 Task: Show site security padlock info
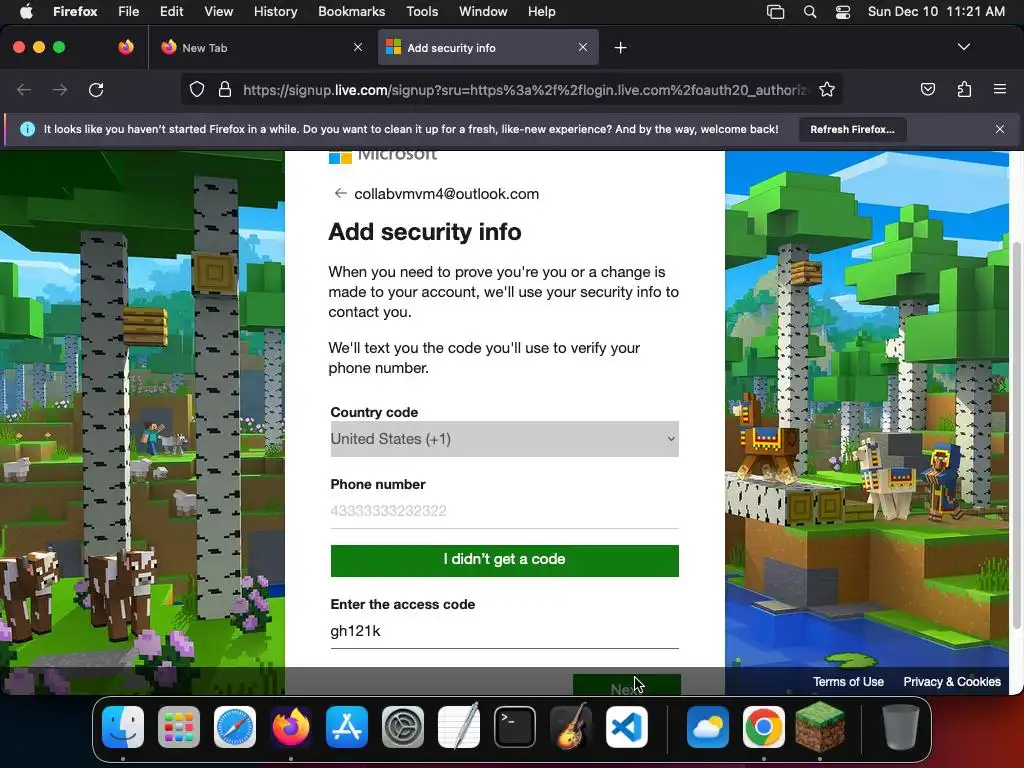pyautogui.click(x=225, y=89)
